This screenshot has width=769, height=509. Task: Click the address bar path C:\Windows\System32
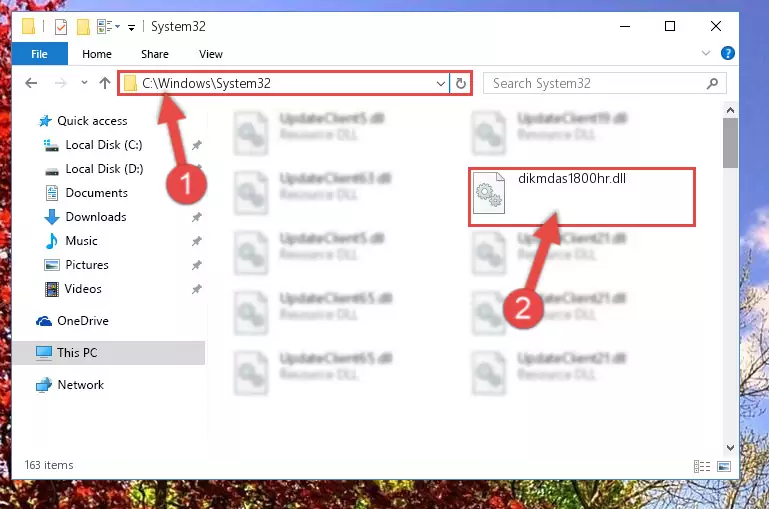point(206,83)
